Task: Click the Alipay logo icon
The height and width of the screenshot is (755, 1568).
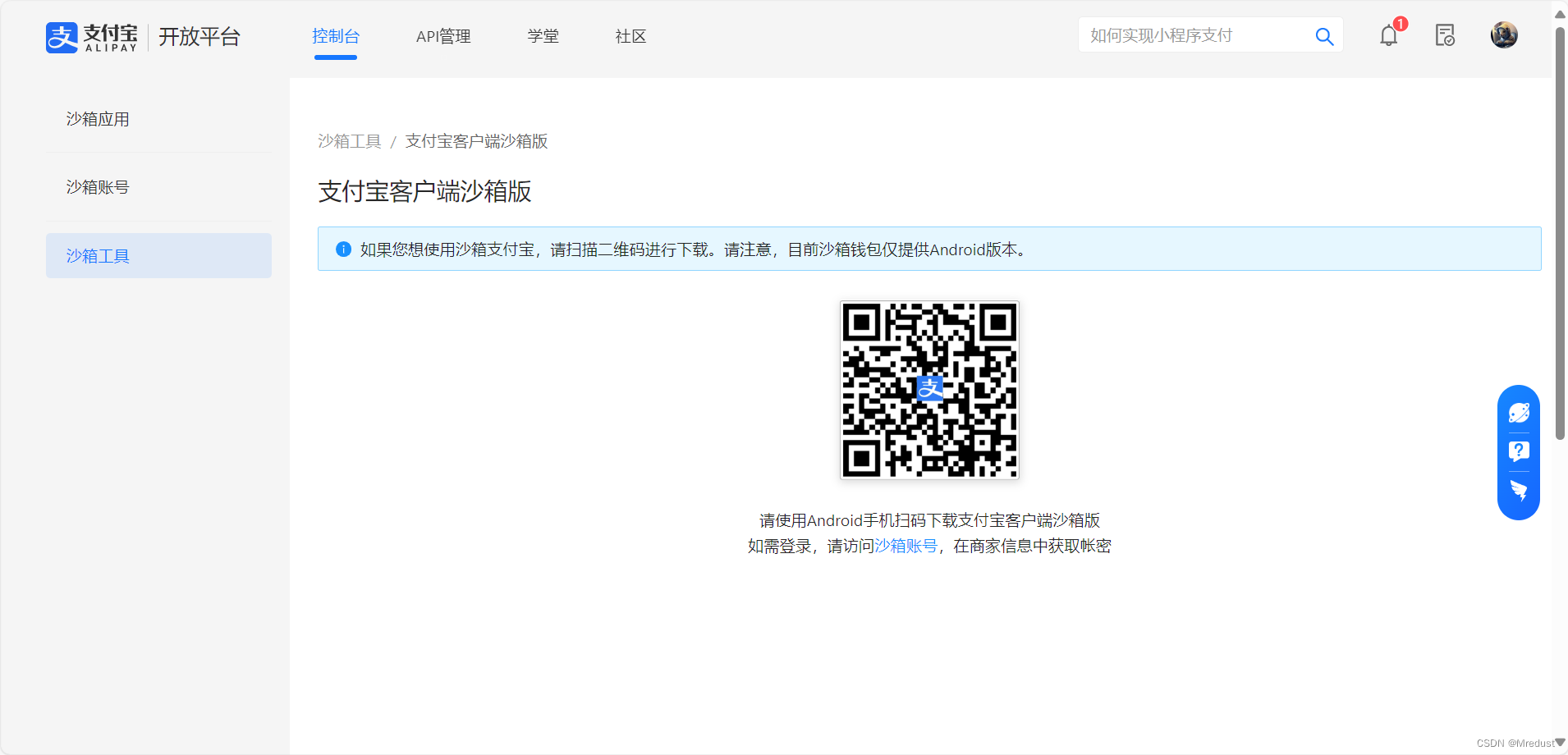Action: (62, 37)
